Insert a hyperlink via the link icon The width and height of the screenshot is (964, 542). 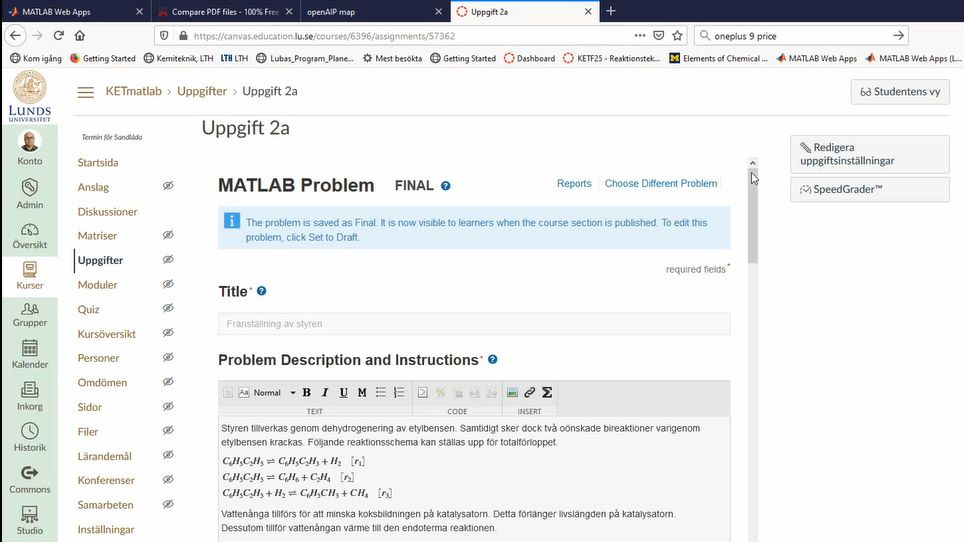530,393
